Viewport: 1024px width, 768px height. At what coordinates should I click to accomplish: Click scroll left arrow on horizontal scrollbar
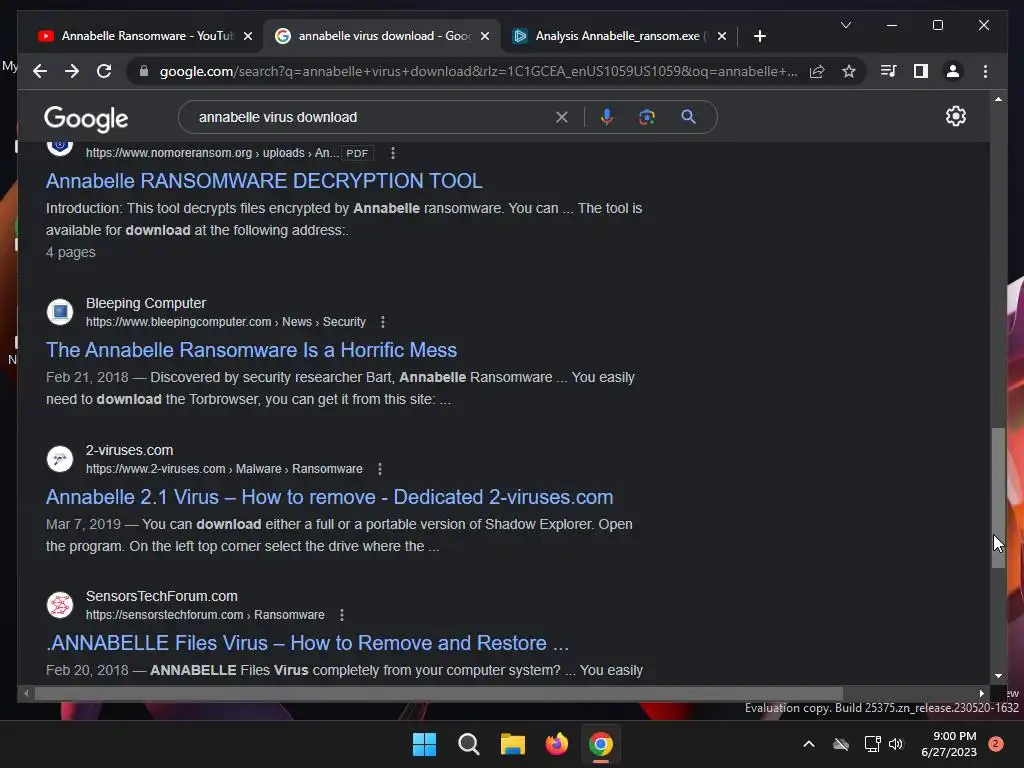tap(26, 694)
